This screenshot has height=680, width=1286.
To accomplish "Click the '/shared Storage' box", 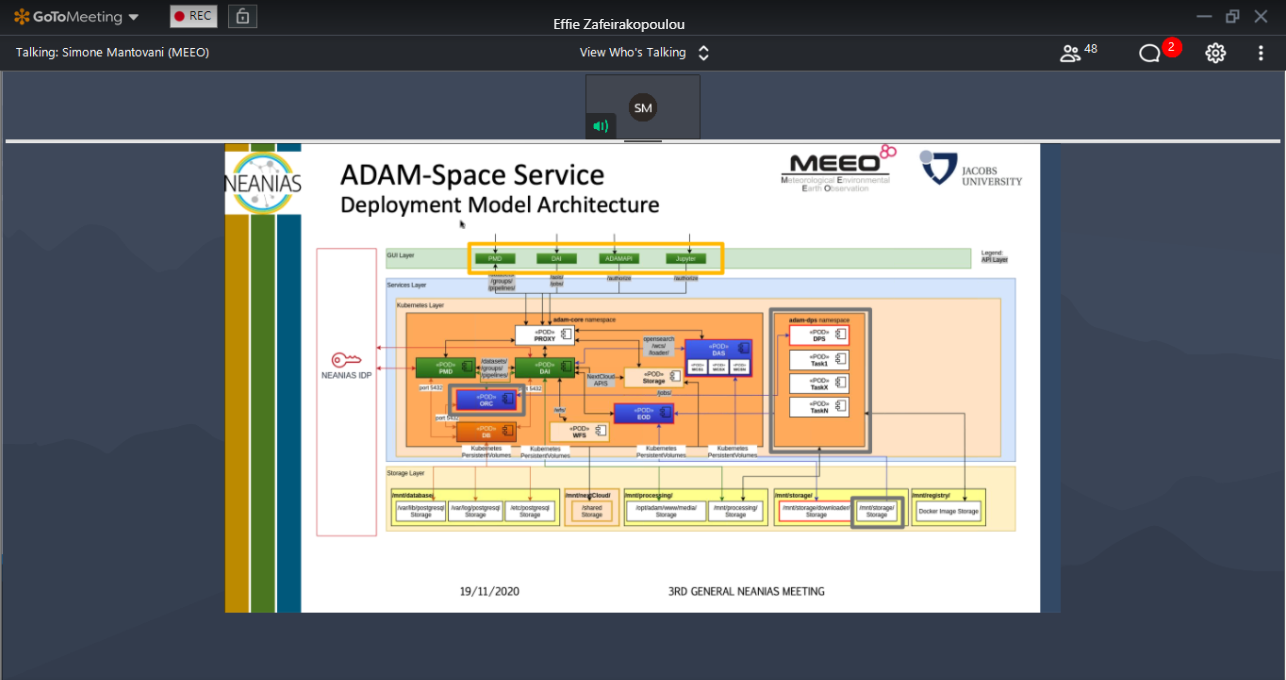I will tap(591, 511).
